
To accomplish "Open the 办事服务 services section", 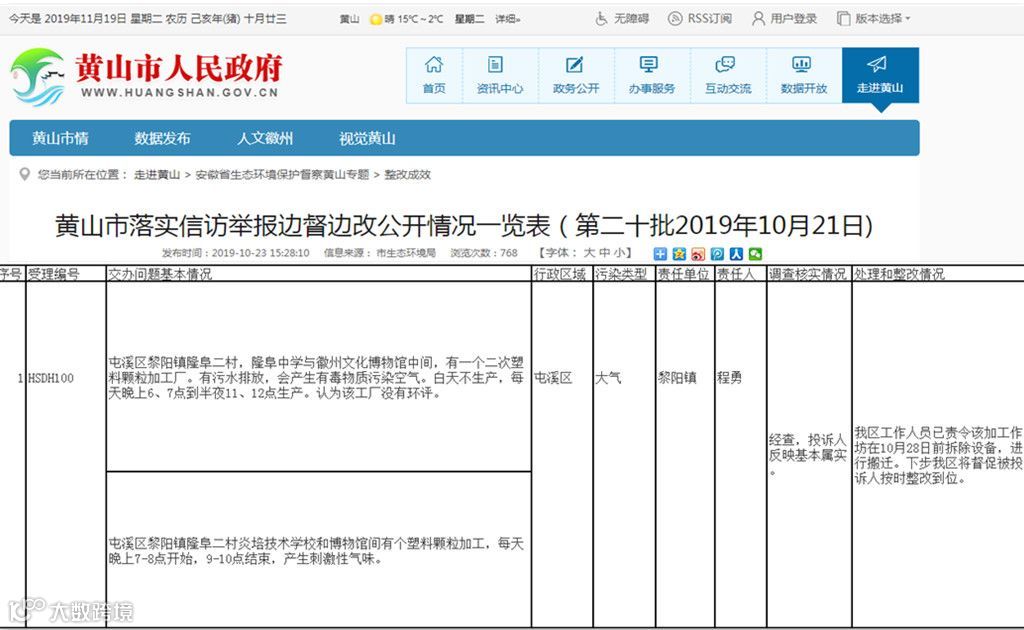I will (652, 75).
